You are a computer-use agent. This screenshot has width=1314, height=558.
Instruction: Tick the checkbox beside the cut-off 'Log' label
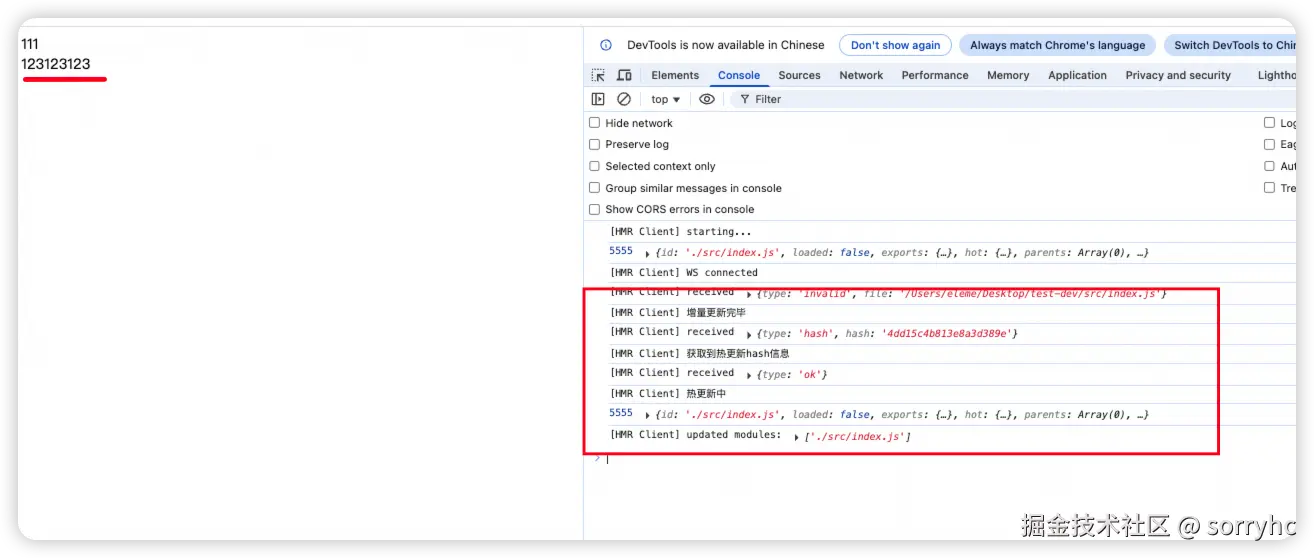[1269, 123]
